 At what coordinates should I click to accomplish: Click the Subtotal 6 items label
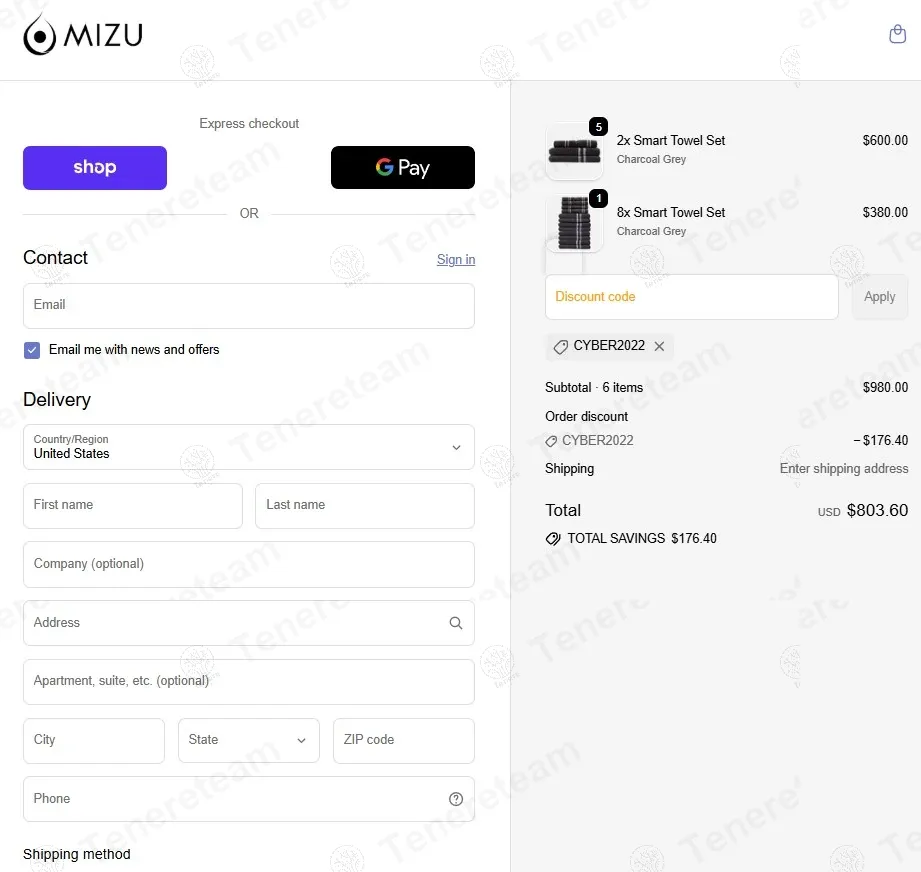594,388
